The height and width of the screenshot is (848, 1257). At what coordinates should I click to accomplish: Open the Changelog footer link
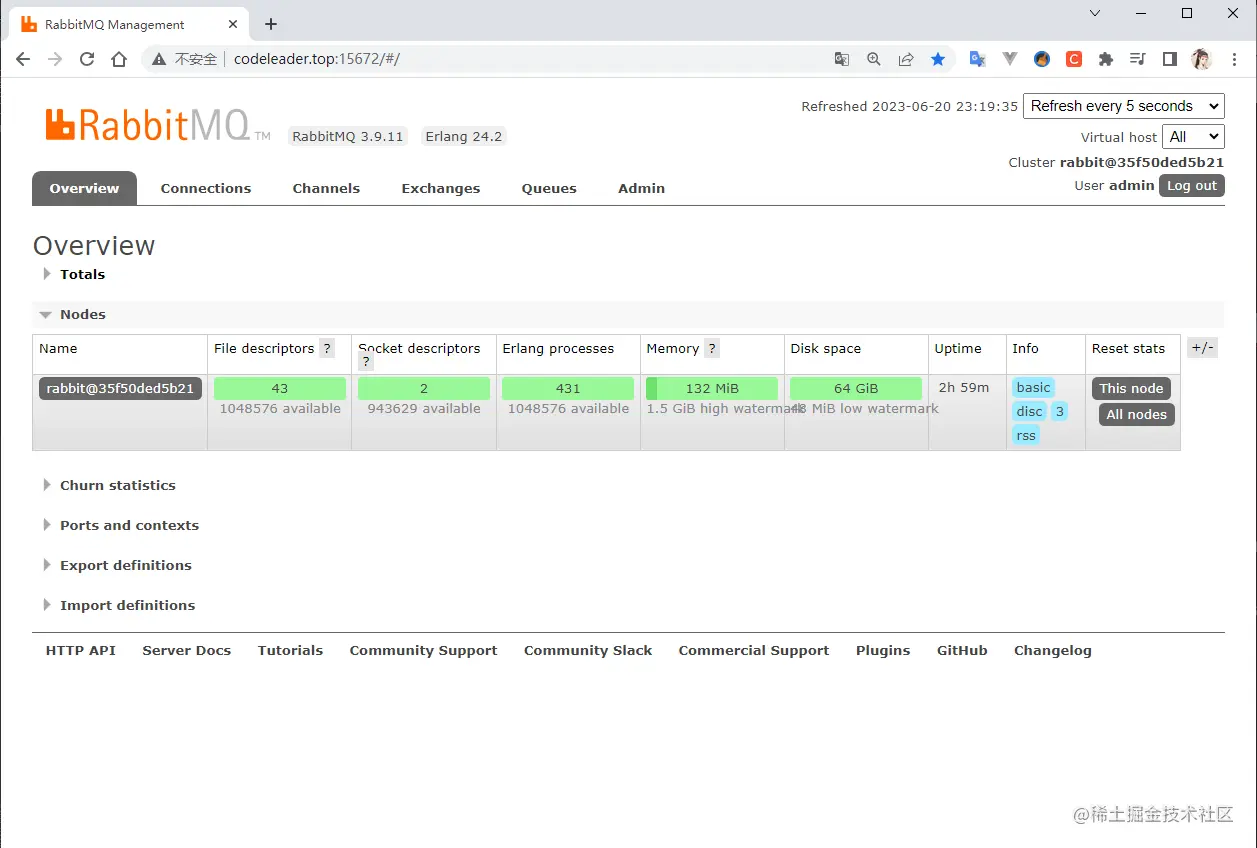(x=1053, y=650)
